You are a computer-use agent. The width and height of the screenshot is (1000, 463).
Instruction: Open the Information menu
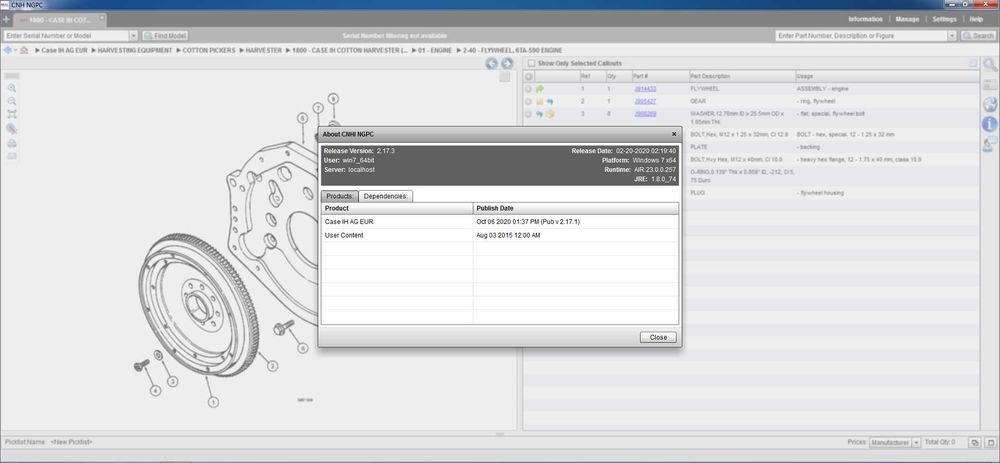865,19
